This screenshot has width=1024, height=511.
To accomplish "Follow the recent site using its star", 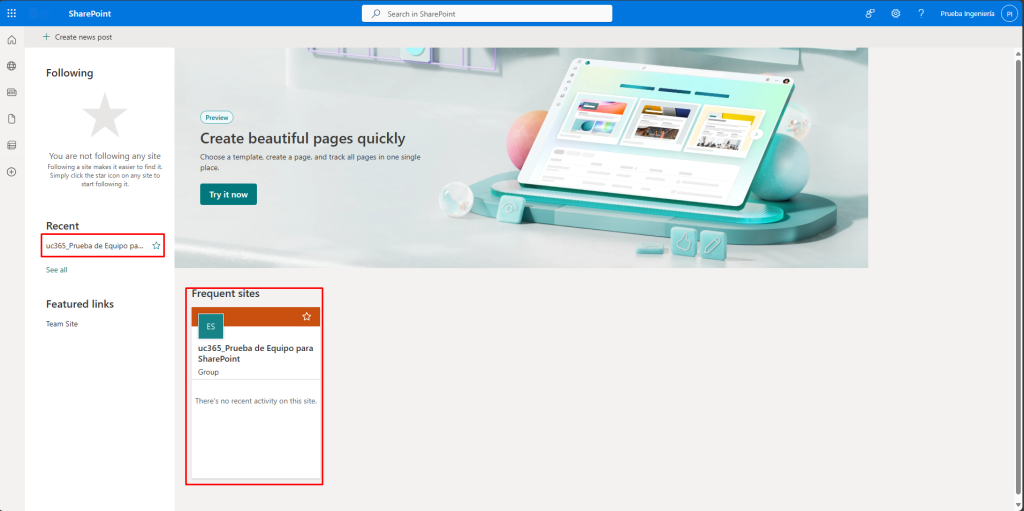I will tap(156, 245).
